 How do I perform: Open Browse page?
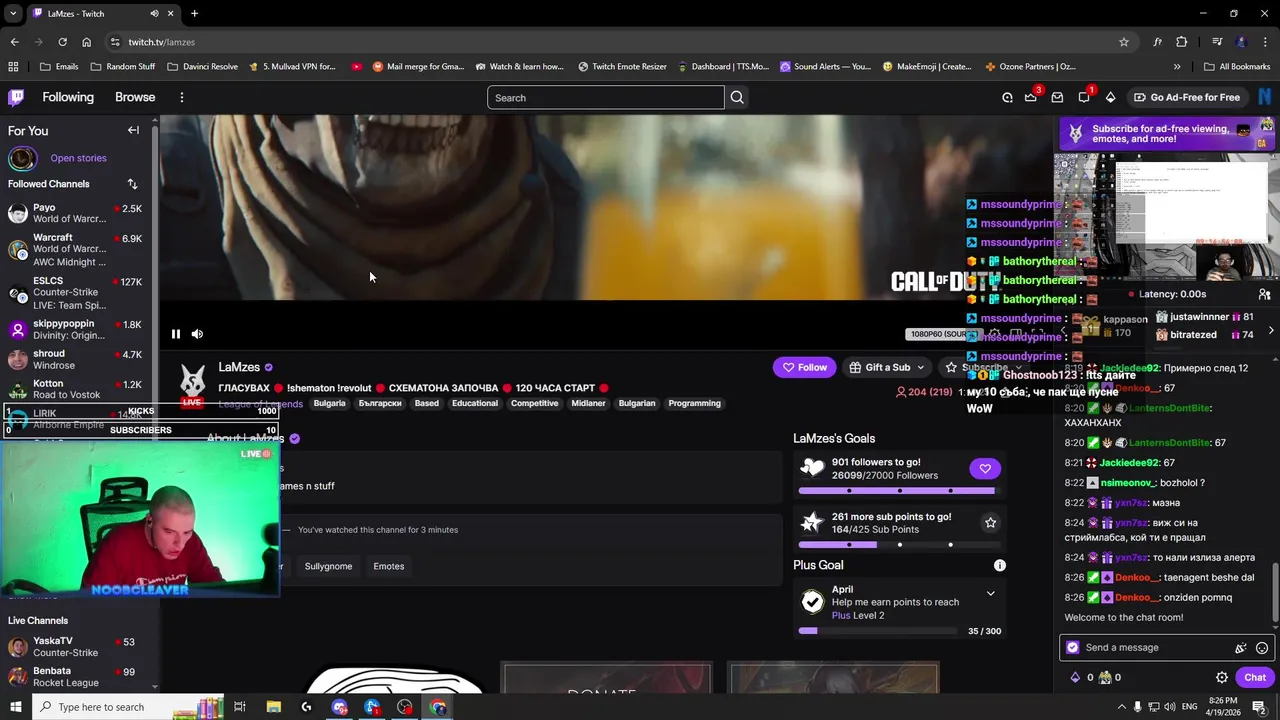coord(135,97)
